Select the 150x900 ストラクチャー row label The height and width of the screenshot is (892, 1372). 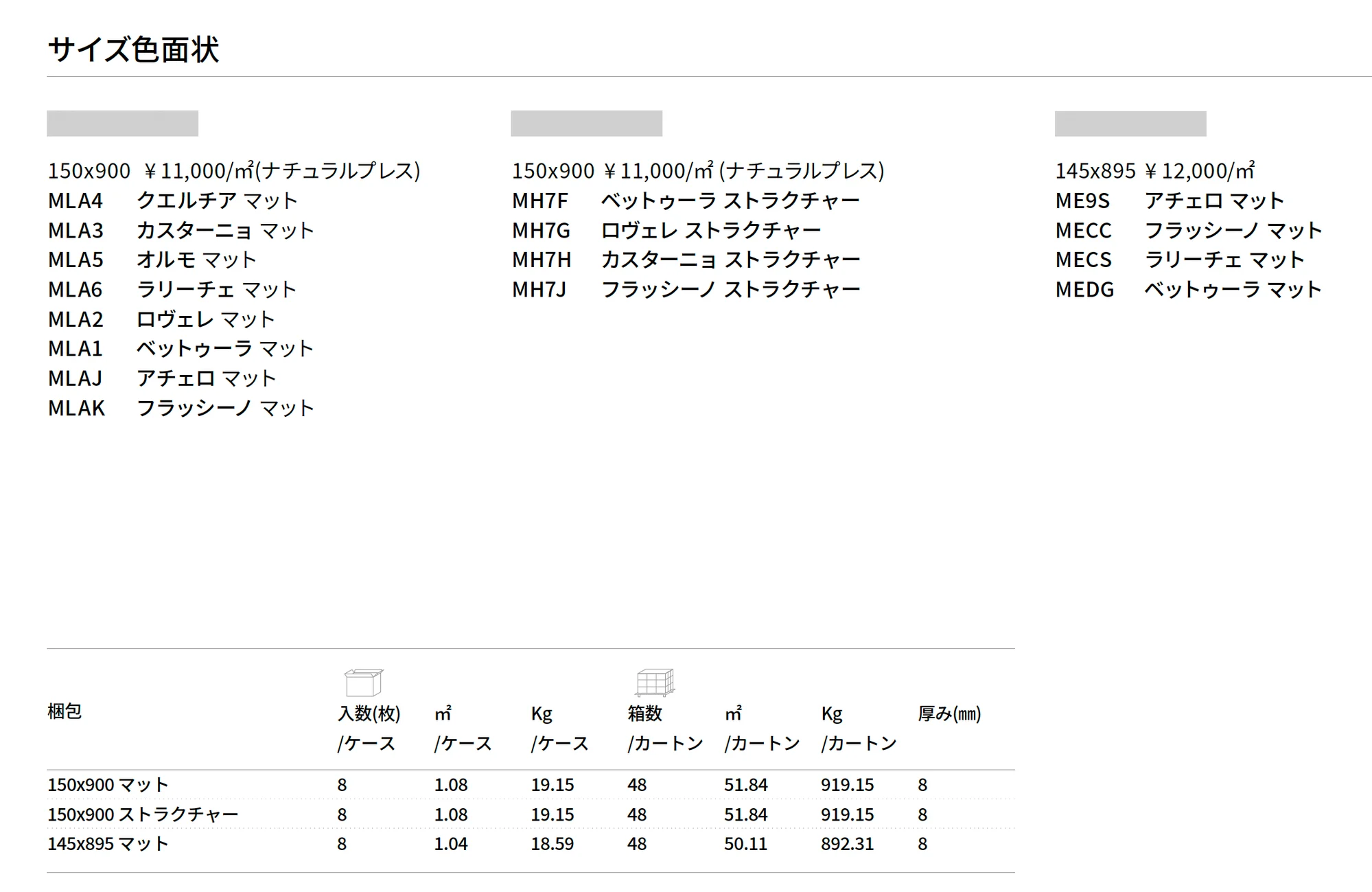tap(143, 814)
